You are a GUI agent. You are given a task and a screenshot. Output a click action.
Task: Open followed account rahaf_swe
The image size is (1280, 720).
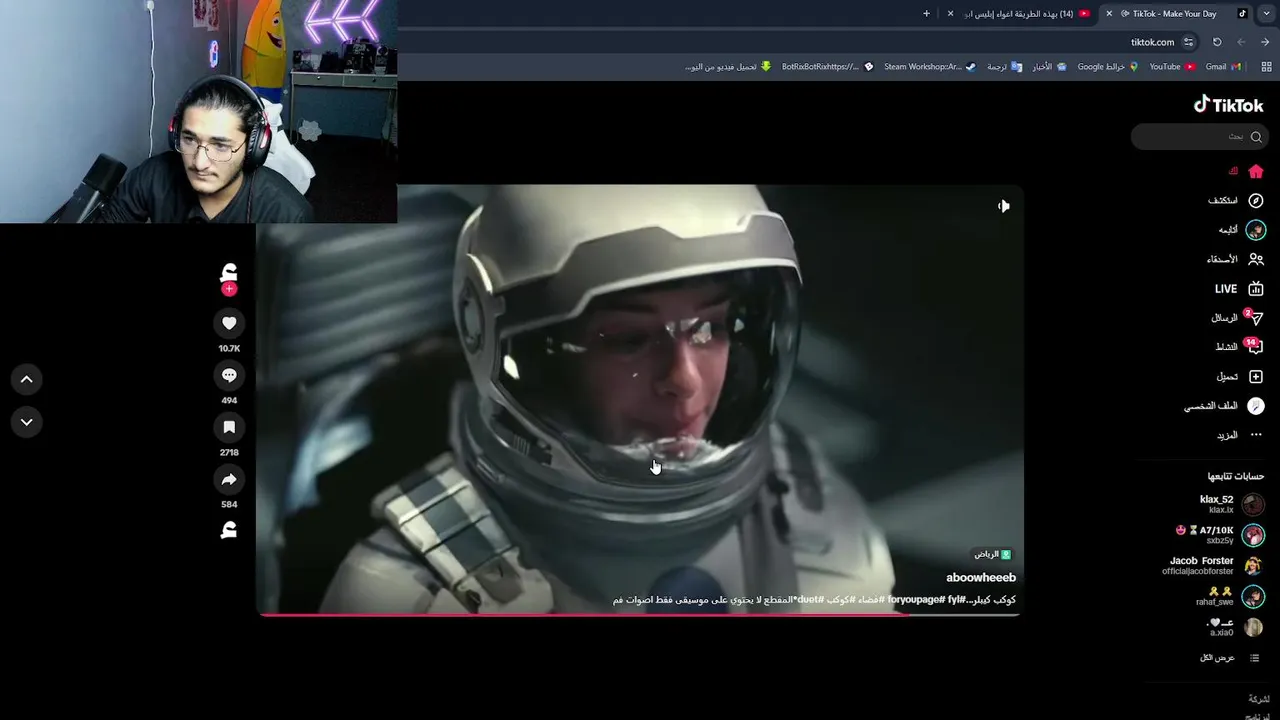pos(1230,597)
